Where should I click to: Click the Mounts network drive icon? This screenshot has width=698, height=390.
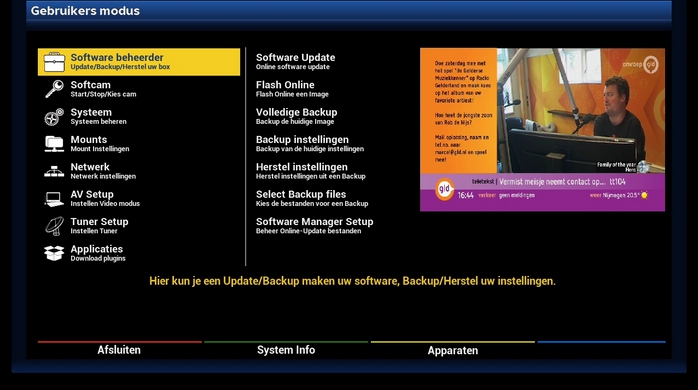(x=54, y=144)
